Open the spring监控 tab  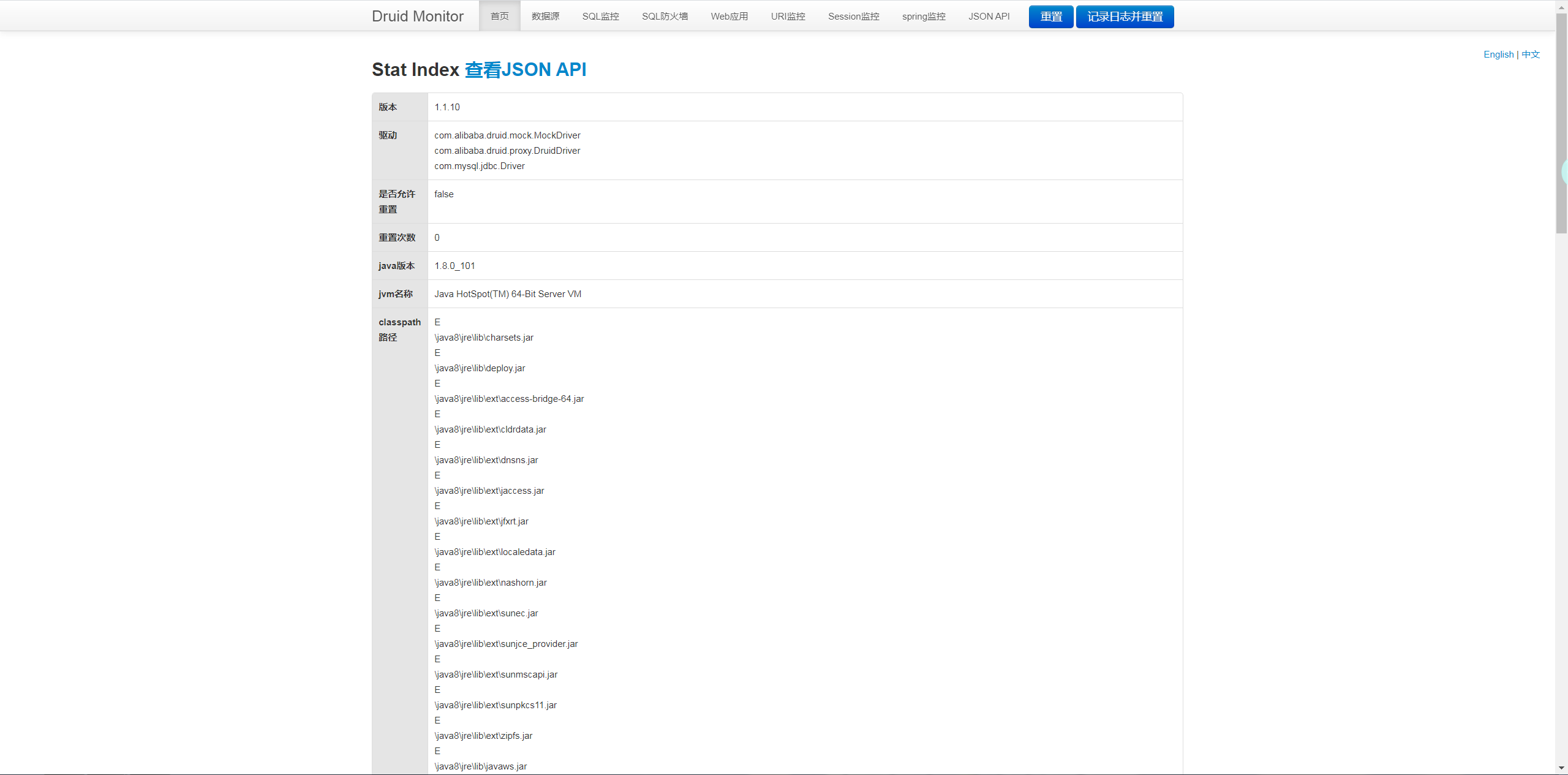pyautogui.click(x=923, y=17)
